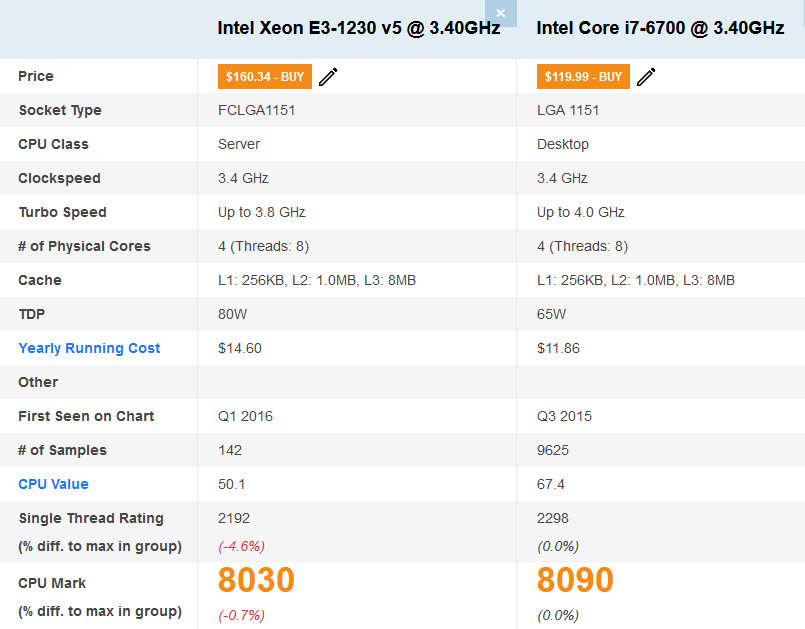Image resolution: width=805 pixels, height=629 pixels.
Task: Click the Up to 3.8 GHz turbo value
Action: 262,212
